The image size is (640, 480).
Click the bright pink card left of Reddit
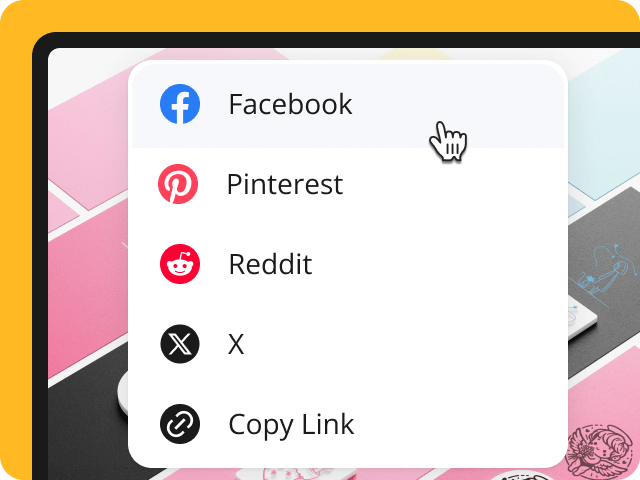coord(88,294)
